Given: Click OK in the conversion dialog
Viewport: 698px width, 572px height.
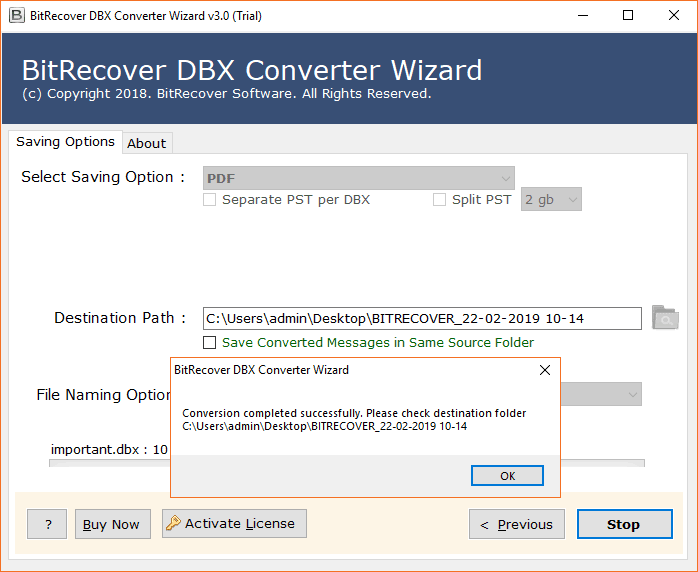Looking at the screenshot, I should point(507,476).
